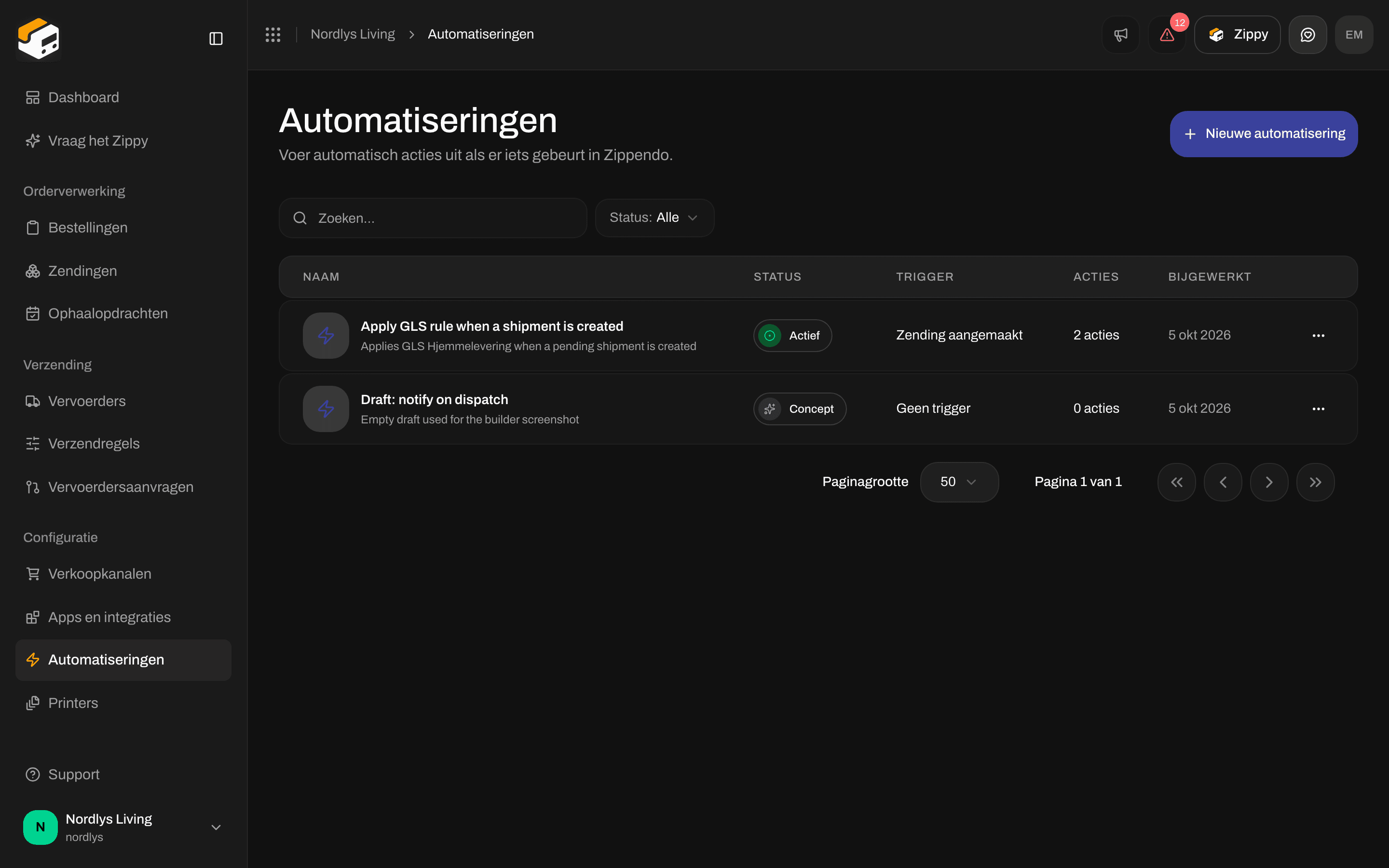Screen dimensions: 1389x868
Task: Click TRIGGER column header
Action: [925, 277]
